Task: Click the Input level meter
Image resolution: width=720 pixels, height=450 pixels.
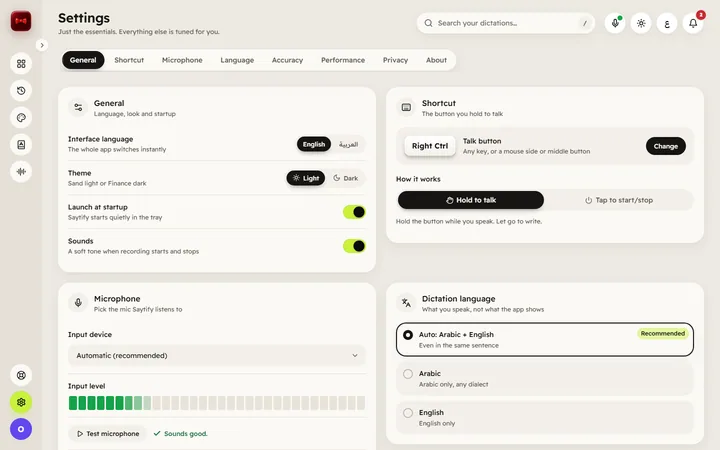Action: click(217, 403)
